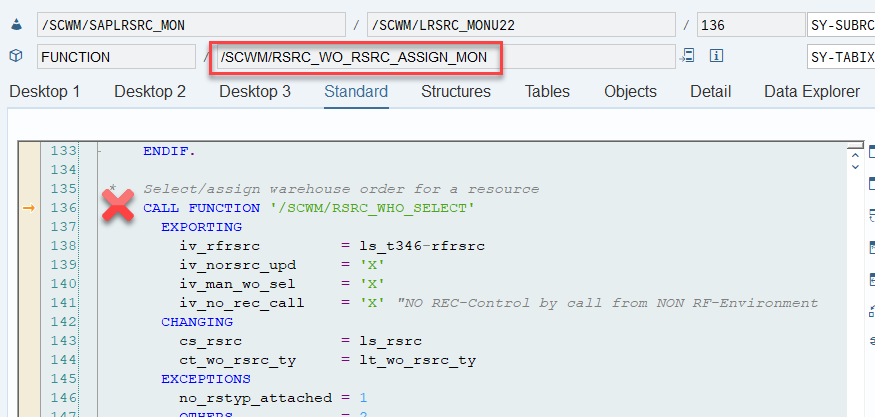Click the up chevron in code scroll area
The image size is (875, 417).
(855, 155)
